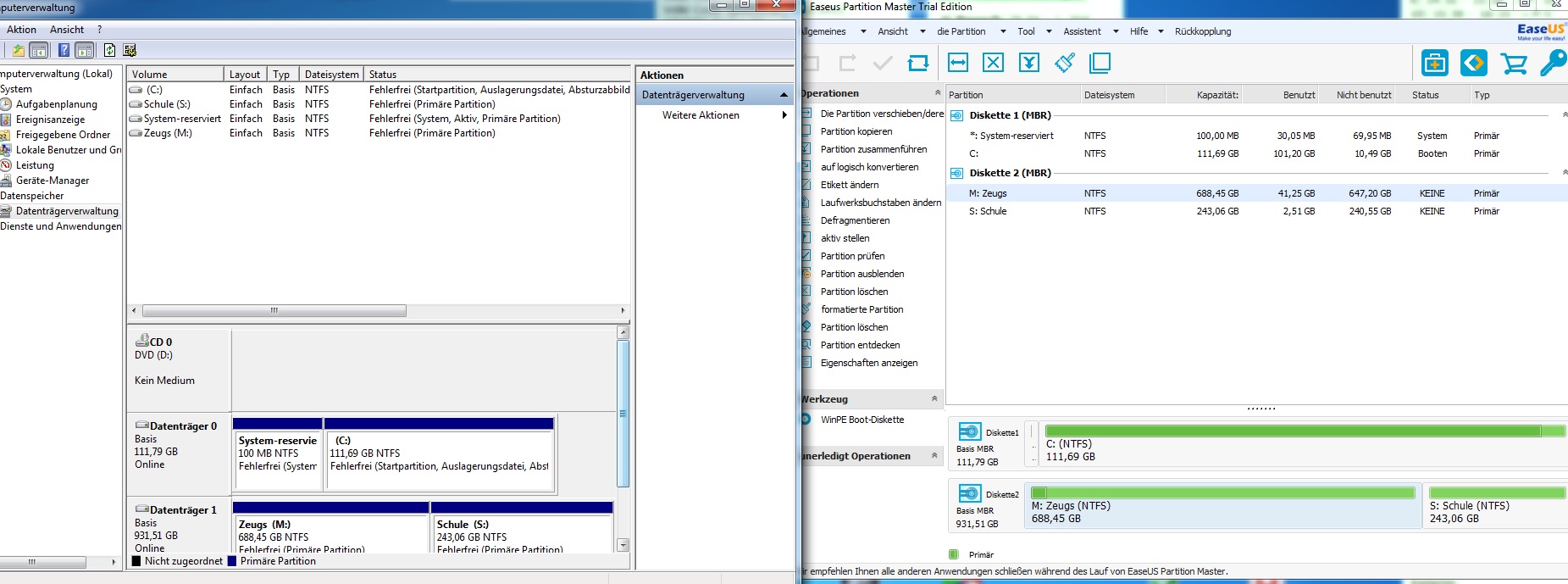The height and width of the screenshot is (584, 1568).
Task: Collapse the Diskette 1 (MBR) group
Action: (x=1565, y=115)
